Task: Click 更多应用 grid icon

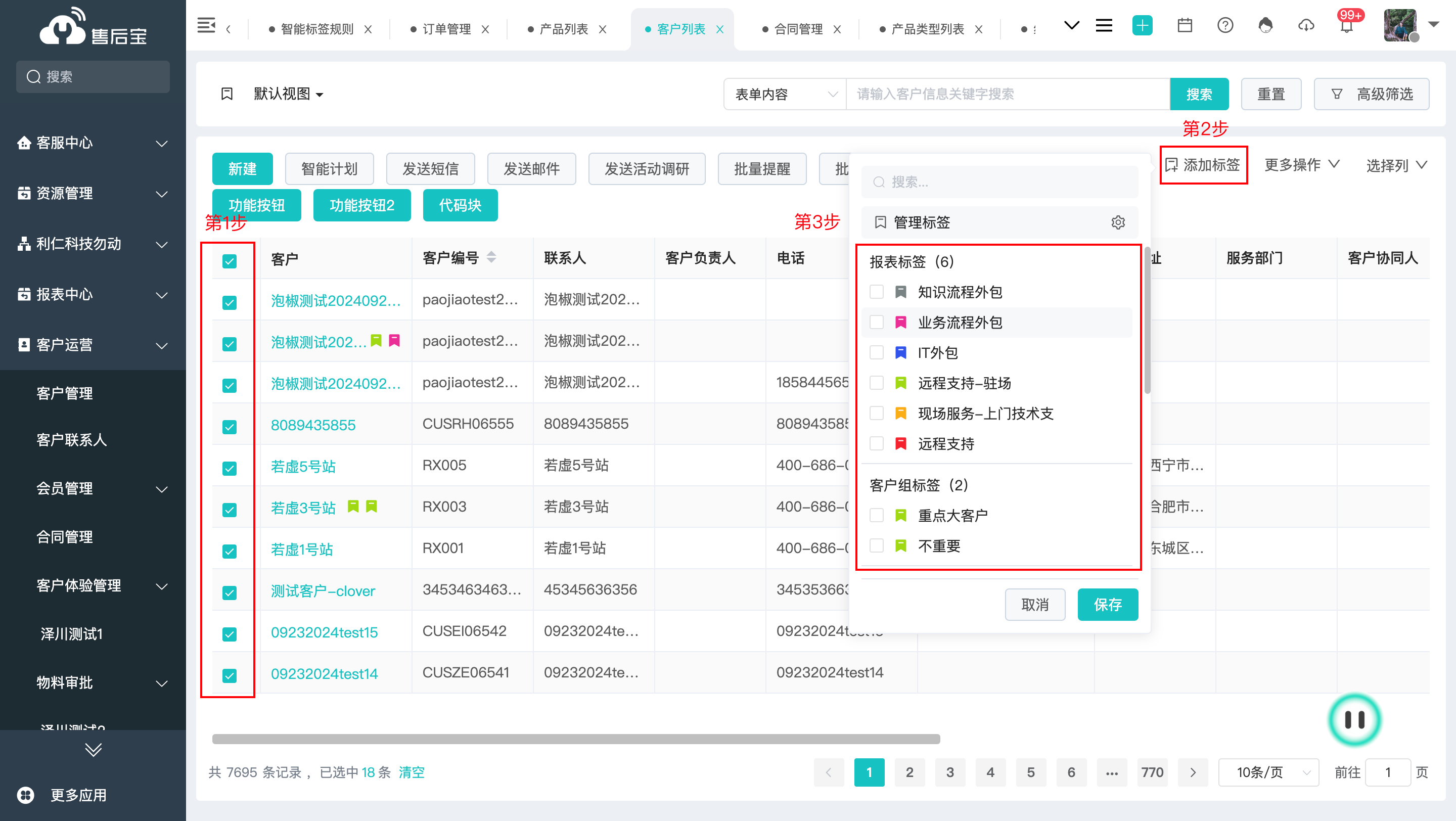Action: (x=26, y=795)
